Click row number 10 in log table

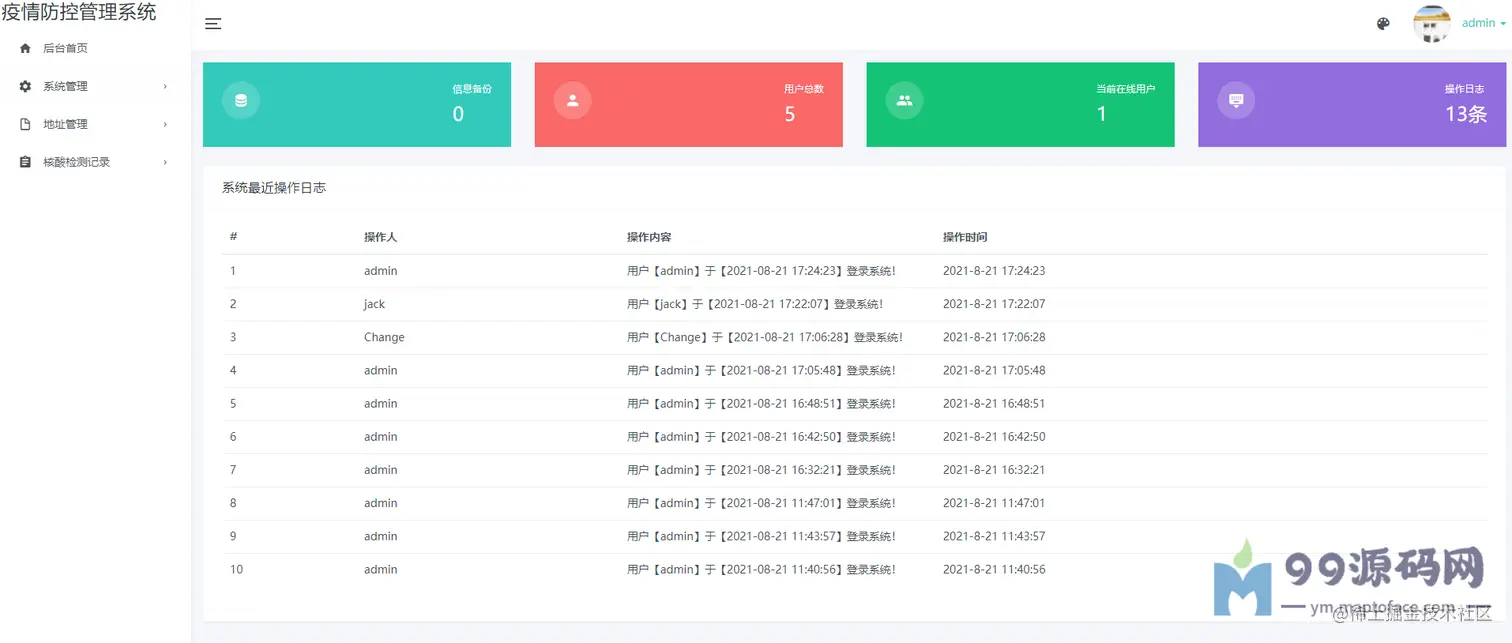click(236, 569)
